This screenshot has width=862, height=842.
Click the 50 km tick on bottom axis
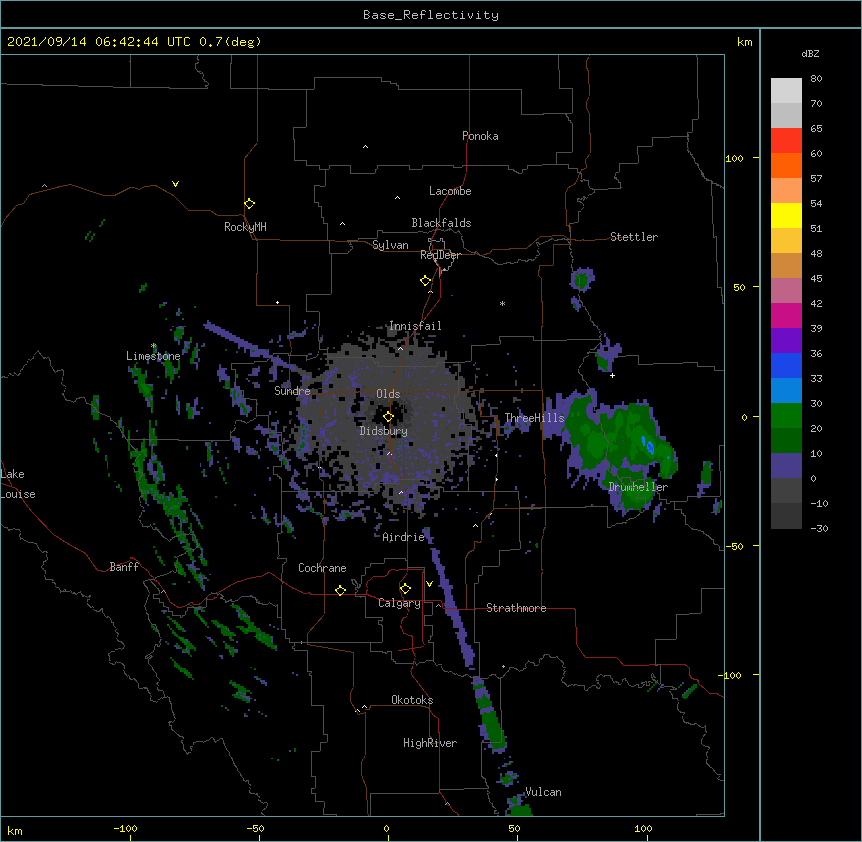(514, 828)
